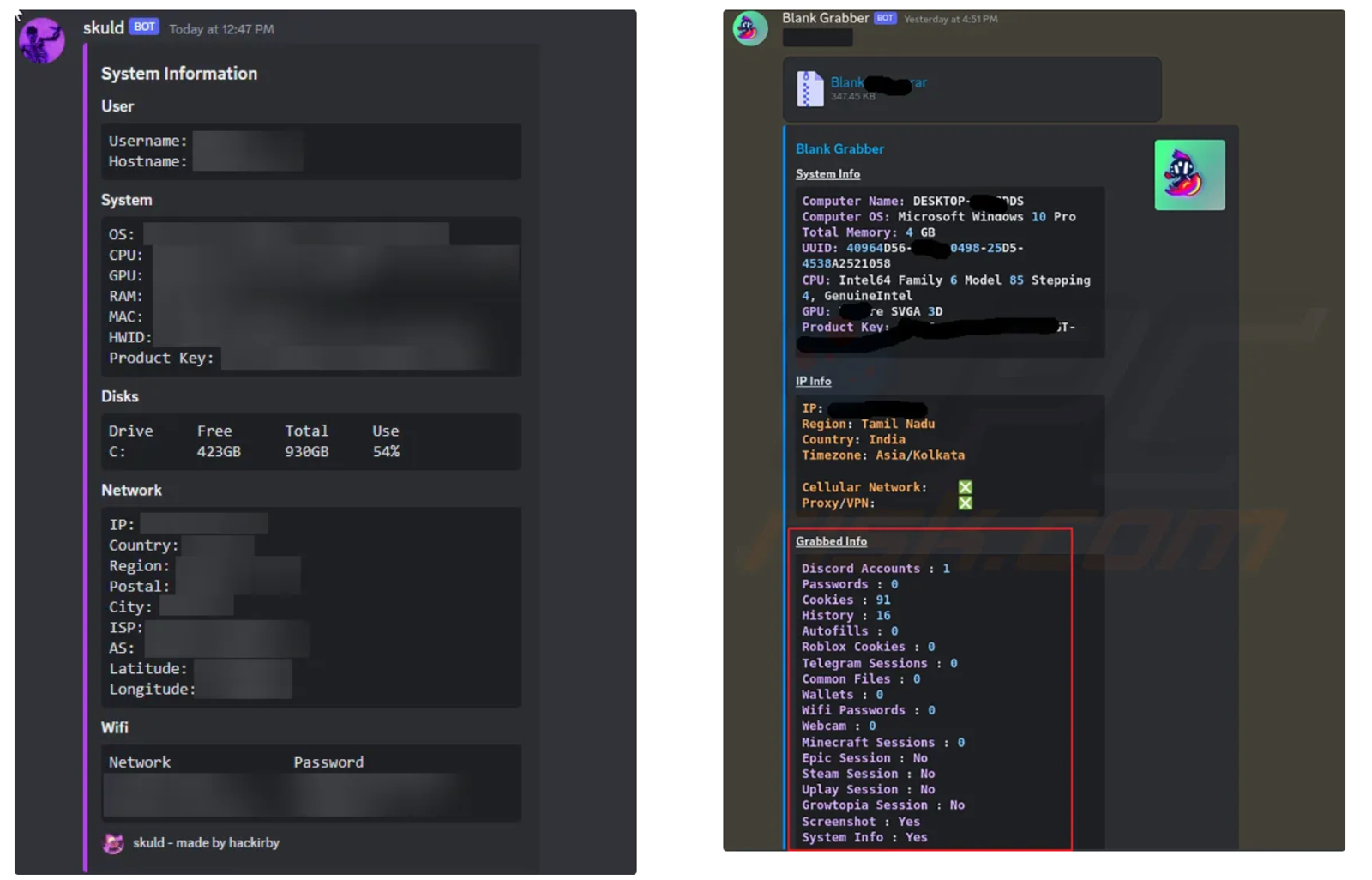
Task: Select the 'Latitude:' label
Action: (x=147, y=668)
